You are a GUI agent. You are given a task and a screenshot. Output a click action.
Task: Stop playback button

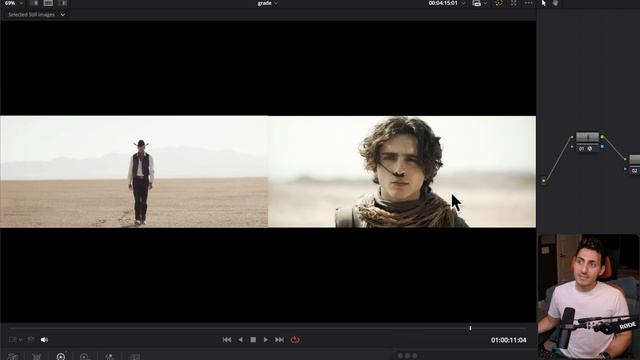point(253,340)
